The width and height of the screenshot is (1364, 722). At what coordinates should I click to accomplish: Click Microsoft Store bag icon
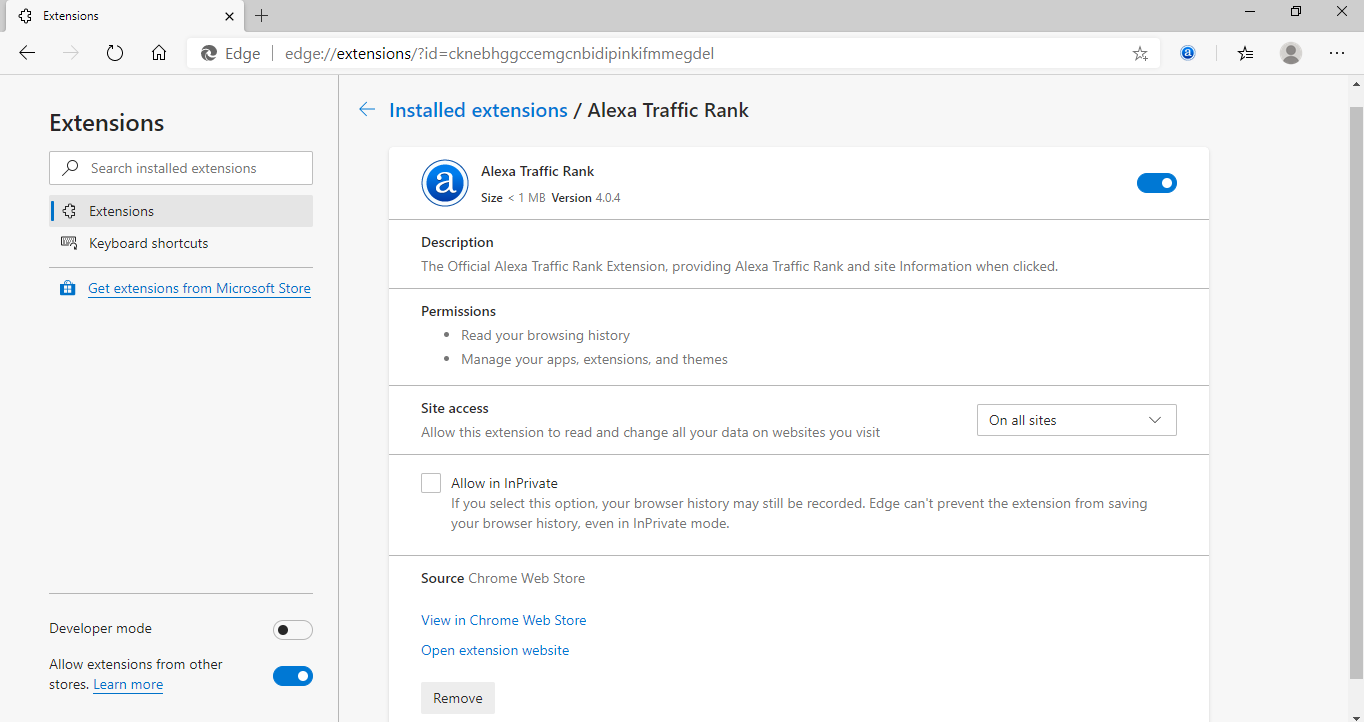coord(67,288)
